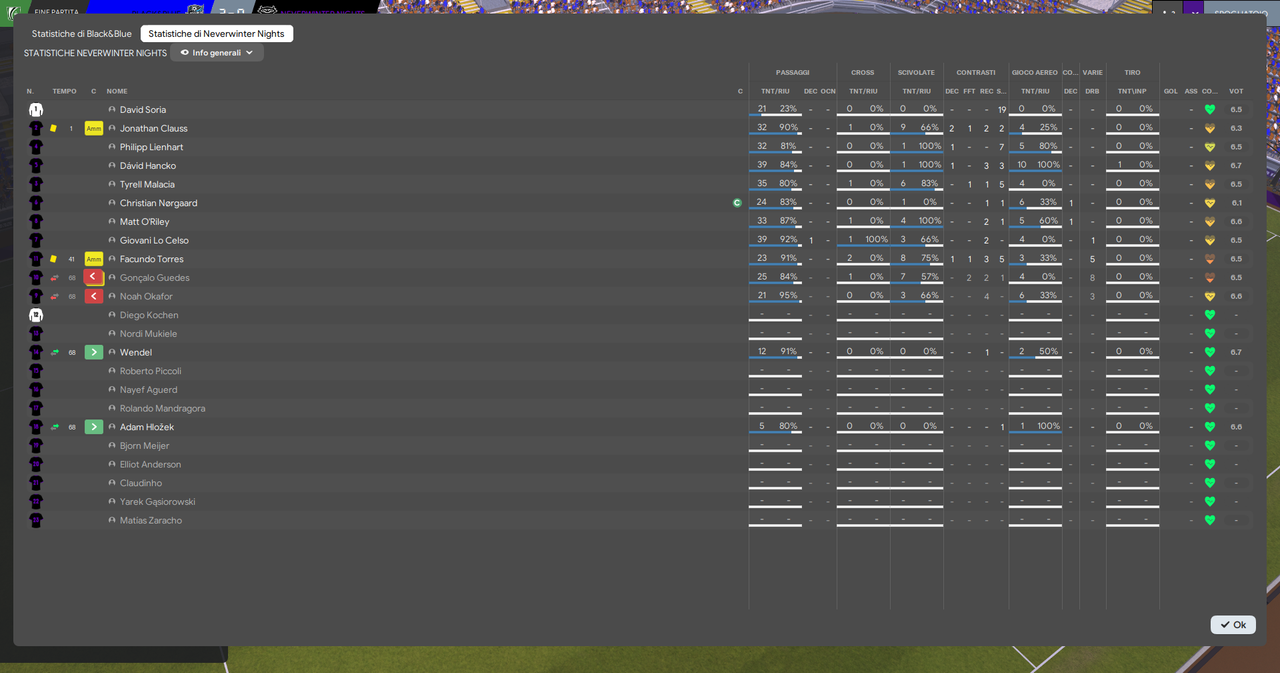Viewport: 1280px width, 673px height.
Task: Click the yellow card icon beside Jonathan Clauss
Action: (x=54, y=129)
